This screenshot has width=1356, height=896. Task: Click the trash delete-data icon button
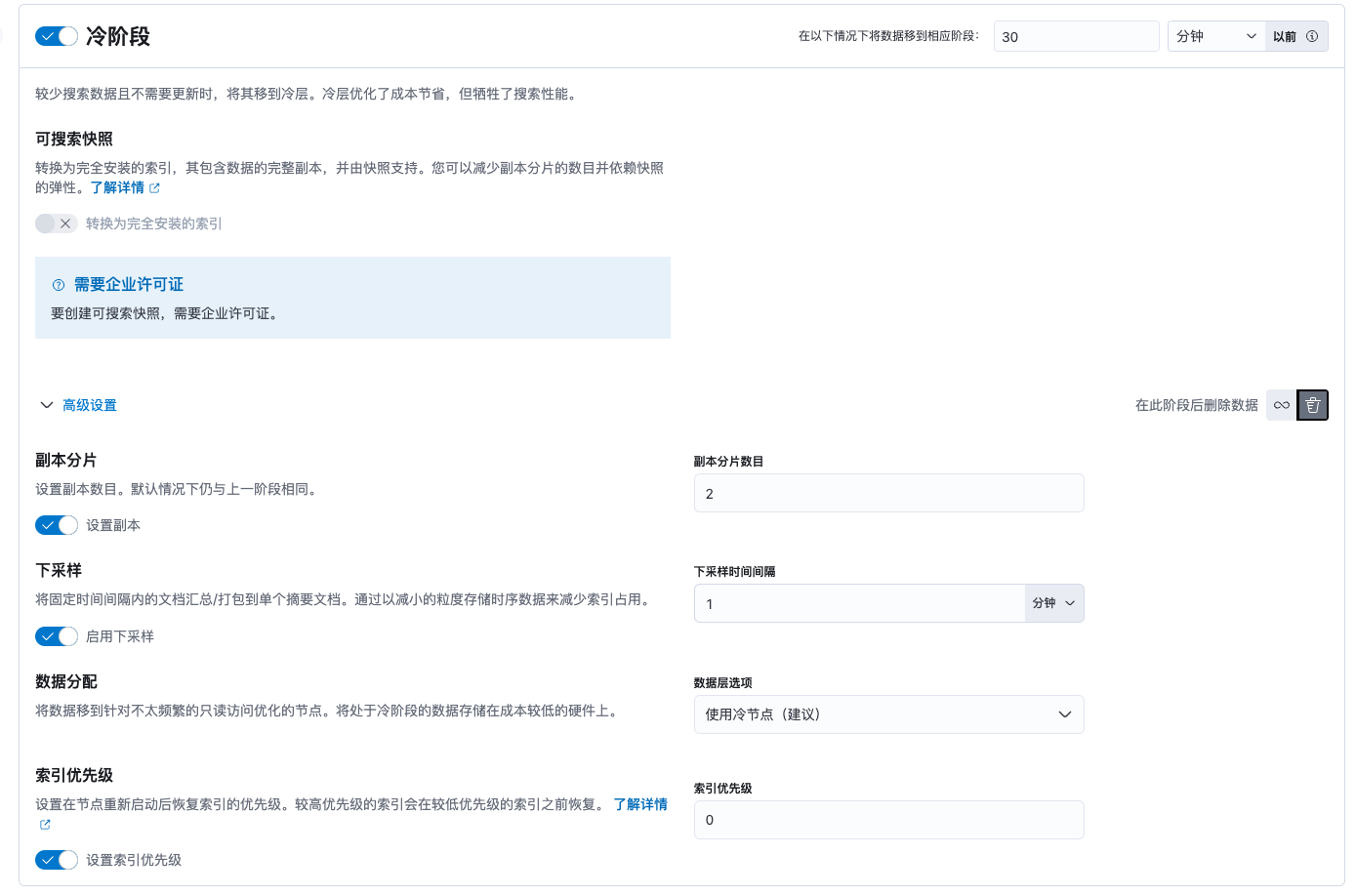coord(1313,405)
